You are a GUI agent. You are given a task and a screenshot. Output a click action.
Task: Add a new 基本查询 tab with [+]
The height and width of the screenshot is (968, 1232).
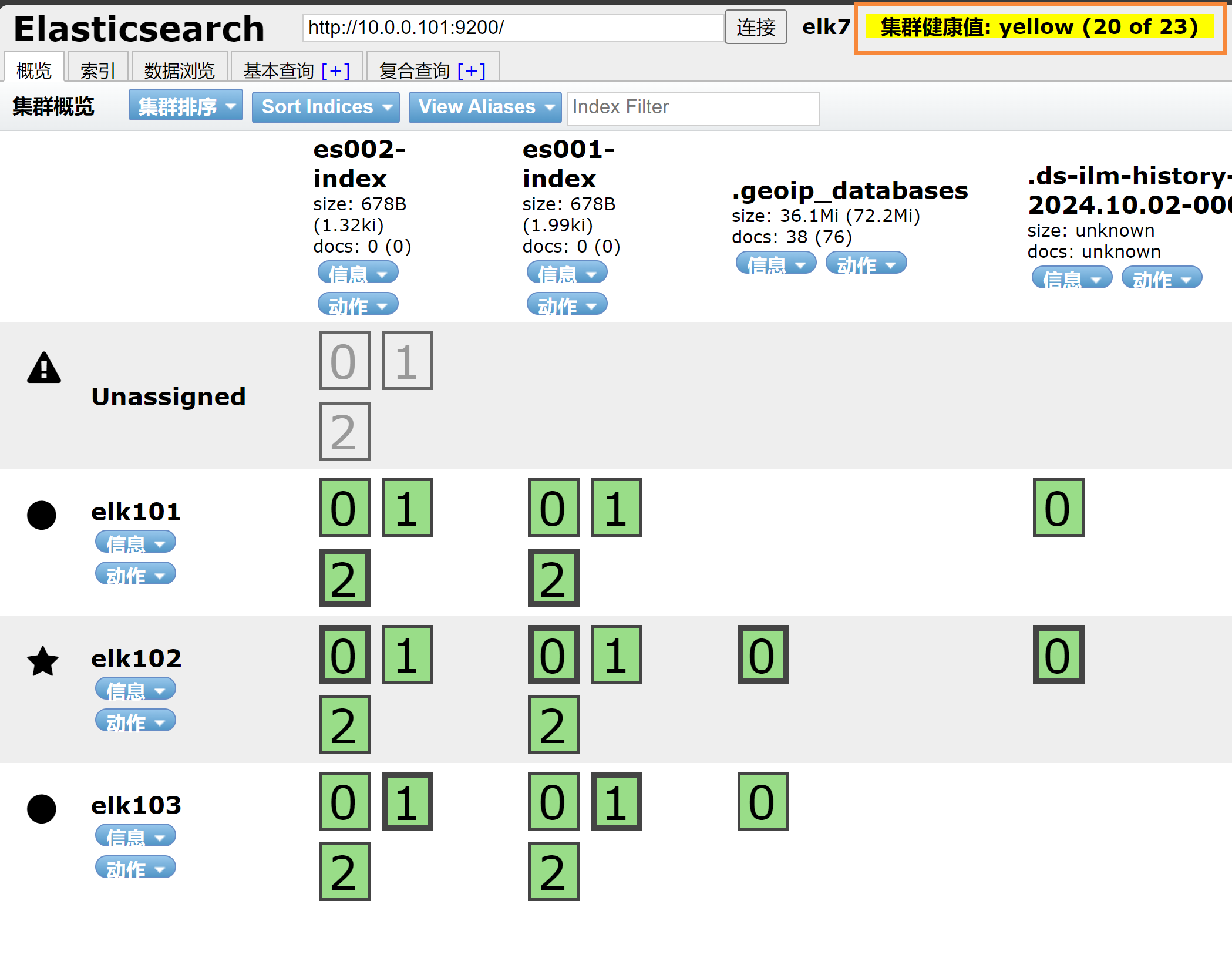coord(336,70)
